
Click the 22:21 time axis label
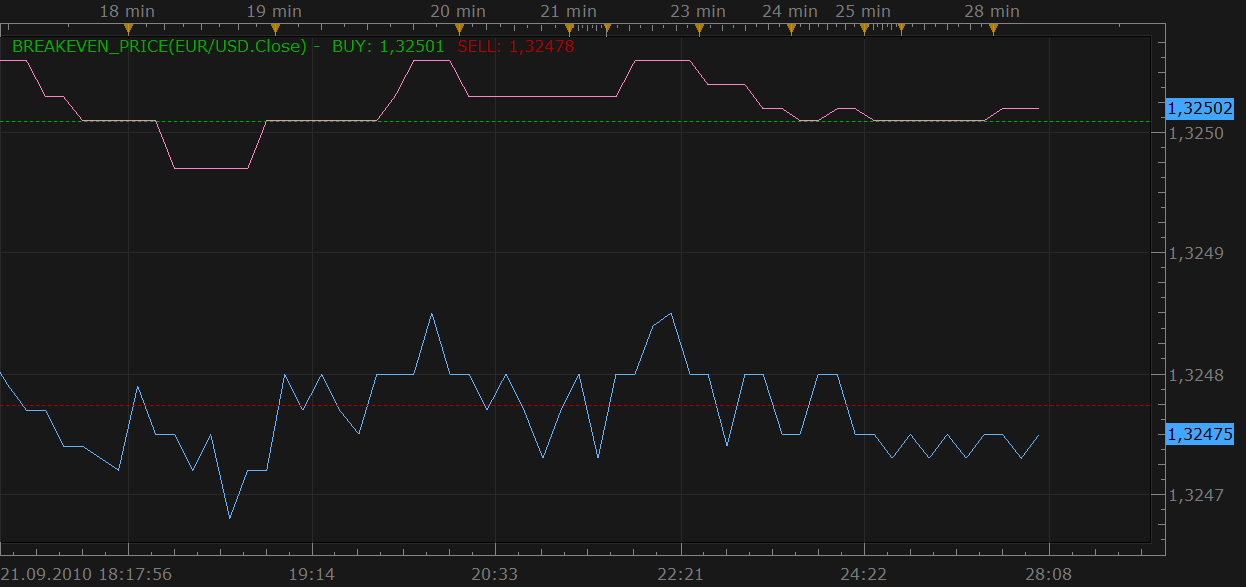pos(681,575)
